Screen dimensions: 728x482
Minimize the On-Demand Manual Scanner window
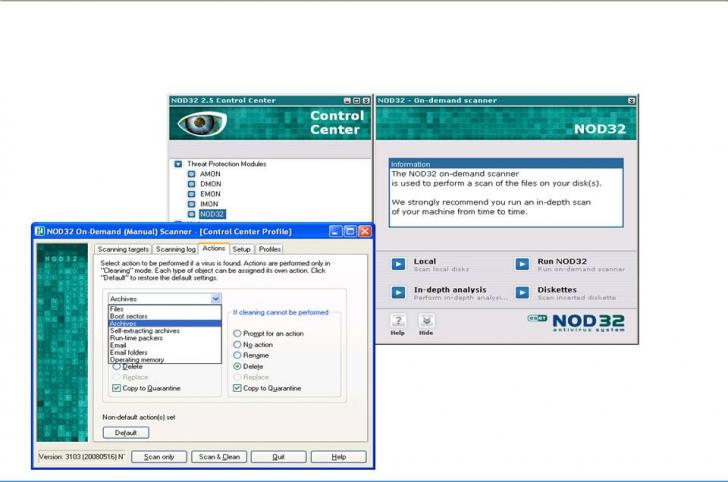(336, 231)
